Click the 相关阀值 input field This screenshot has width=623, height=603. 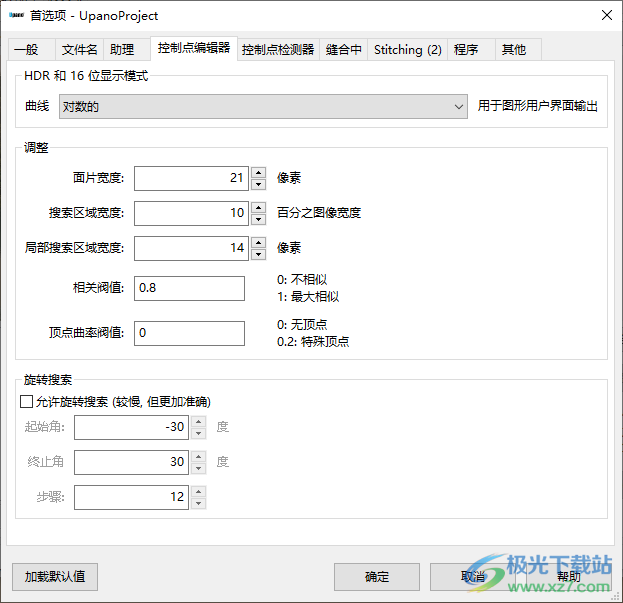(x=190, y=288)
